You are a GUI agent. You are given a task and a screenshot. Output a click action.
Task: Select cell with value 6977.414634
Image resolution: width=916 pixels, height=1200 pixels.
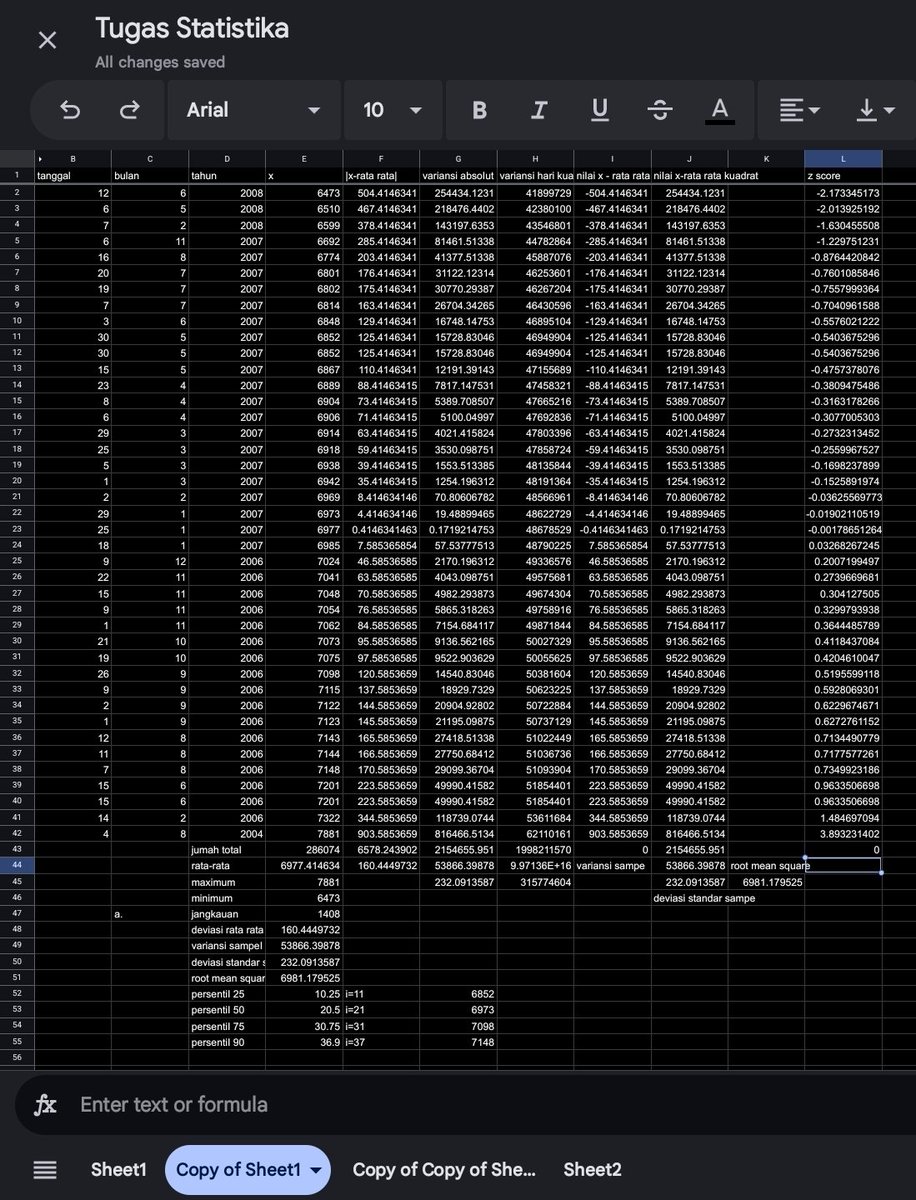click(304, 866)
